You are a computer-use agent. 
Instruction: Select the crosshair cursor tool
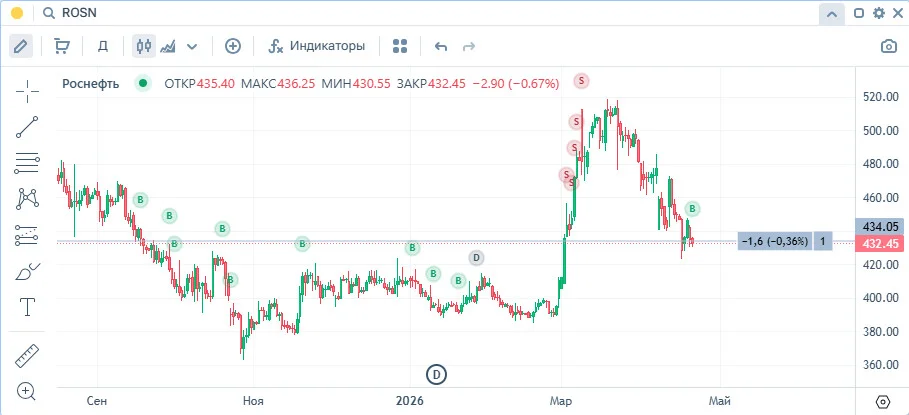[27, 92]
